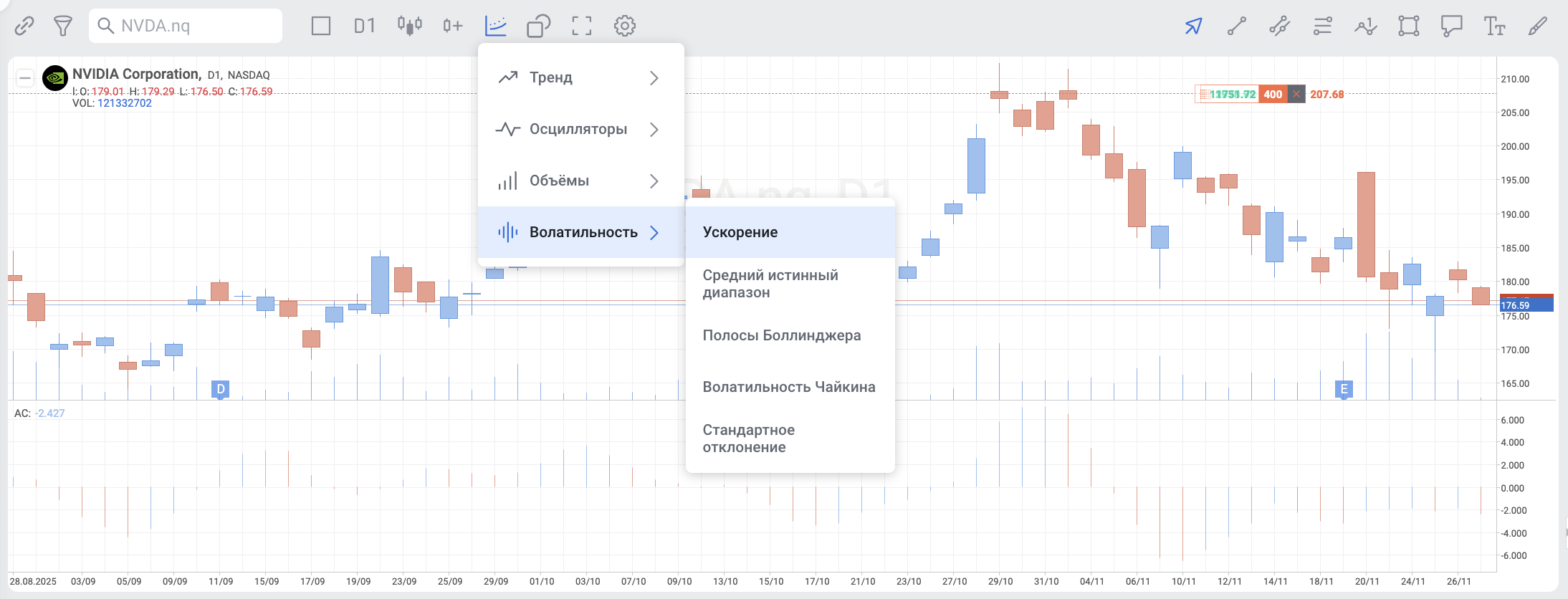Toggle the indicators menu icon
This screenshot has height=599, width=1568.
point(496,26)
